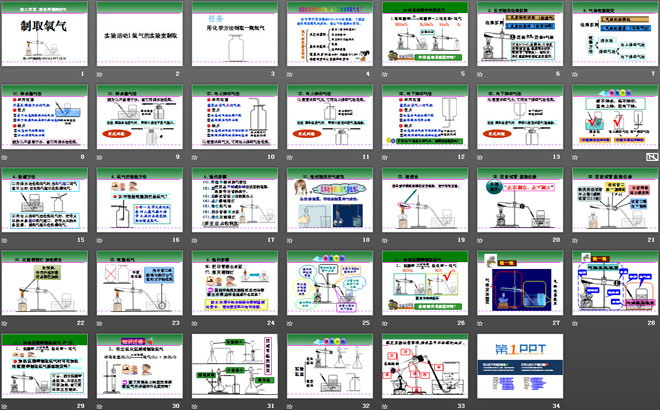Play animation star under slide 26

coord(385,323)
